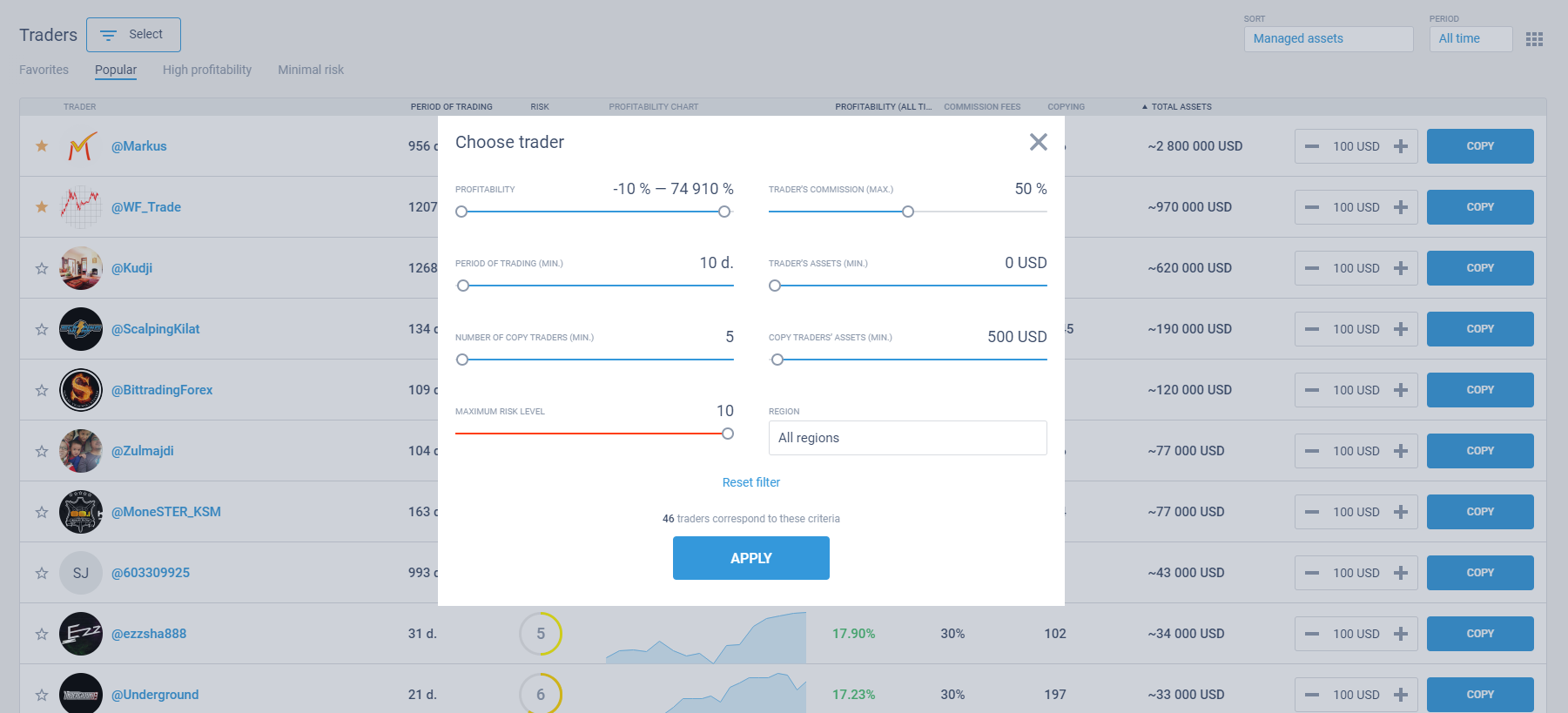Viewport: 1568px width, 713px height.
Task: Switch to the Minimal risk tab
Action: (x=311, y=70)
